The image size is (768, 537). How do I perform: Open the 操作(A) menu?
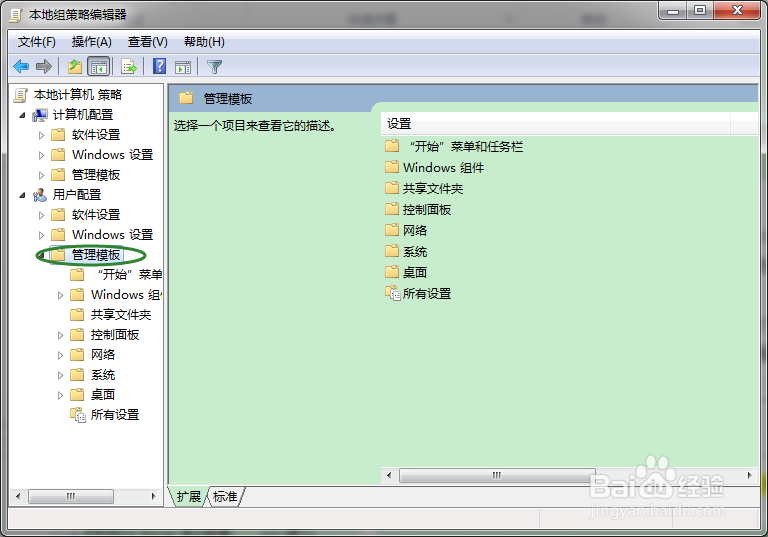pos(92,42)
